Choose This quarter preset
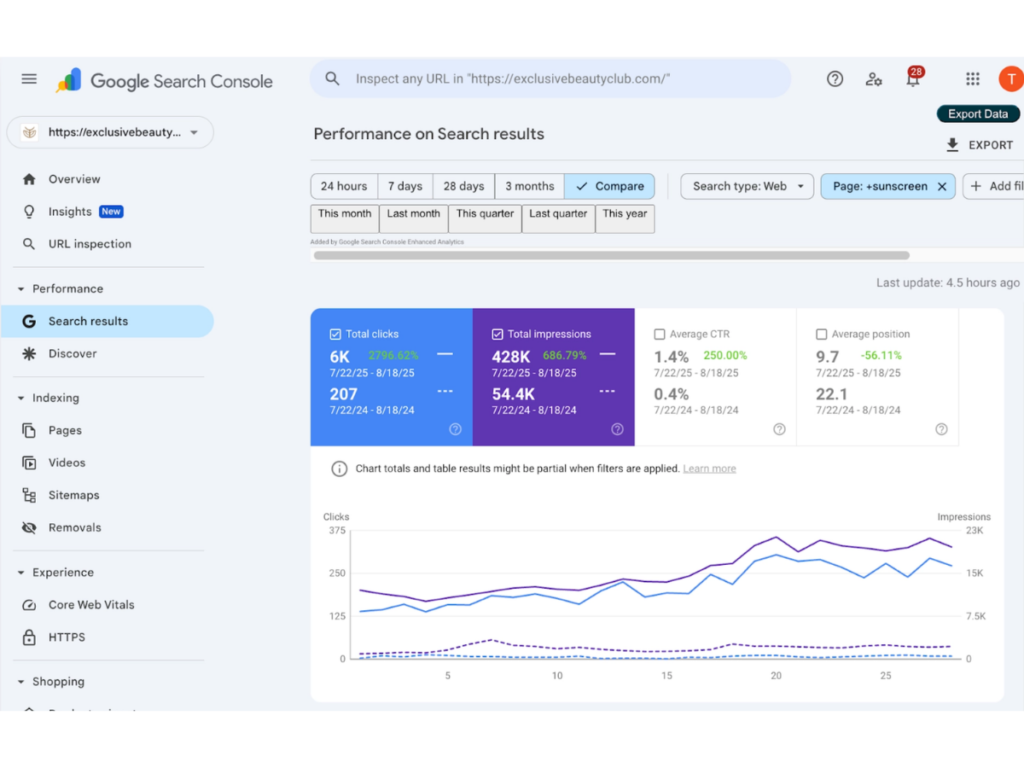This screenshot has width=1024, height=768. 485,219
